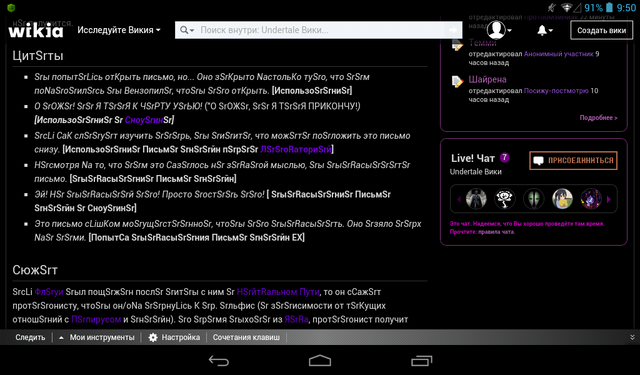Open the notifications bell menu
Viewport: 640px width, 375px height.
[544, 30]
